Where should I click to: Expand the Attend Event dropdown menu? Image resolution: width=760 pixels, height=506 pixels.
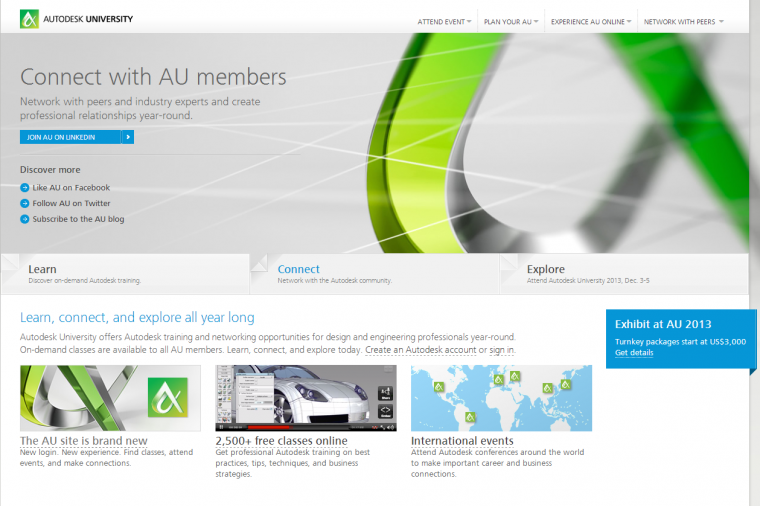tap(444, 21)
